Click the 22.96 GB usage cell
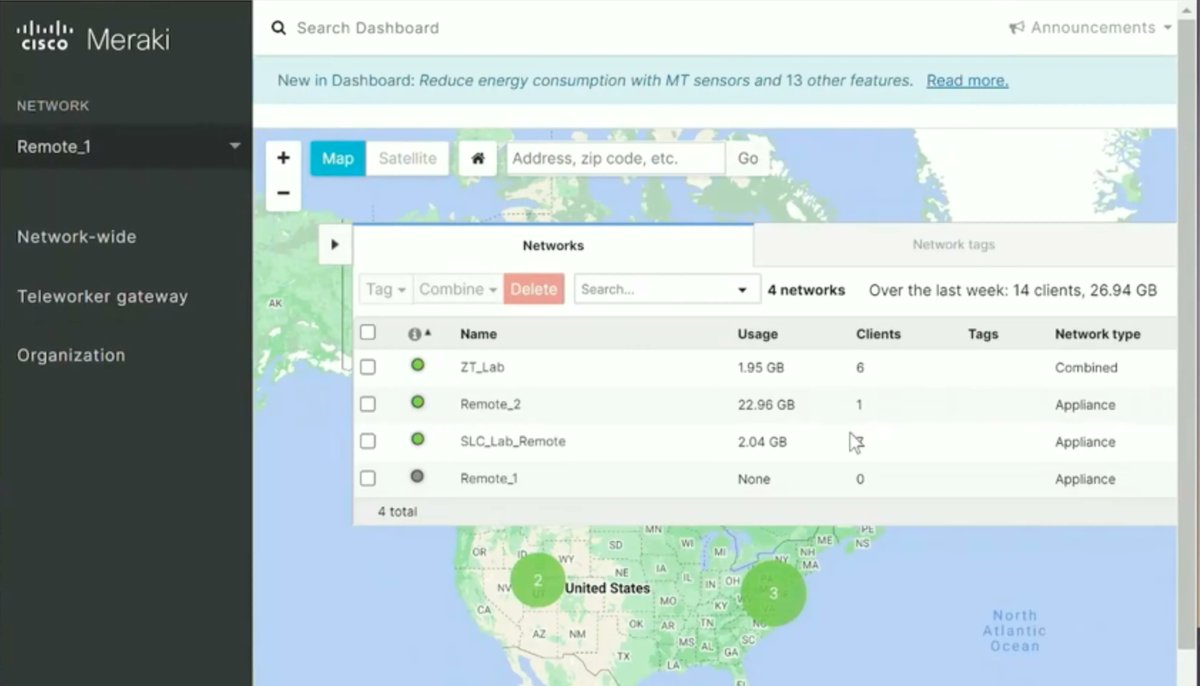1200x686 pixels. (x=766, y=405)
